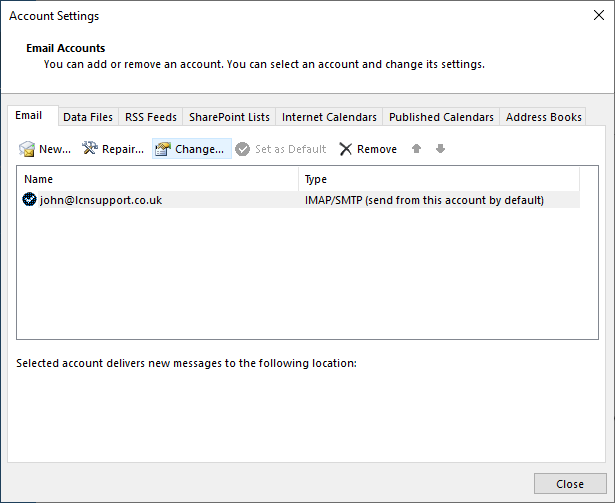Viewport: 615px width, 503px height.
Task: Close the Account Settings window with X
Action: (x=599, y=15)
